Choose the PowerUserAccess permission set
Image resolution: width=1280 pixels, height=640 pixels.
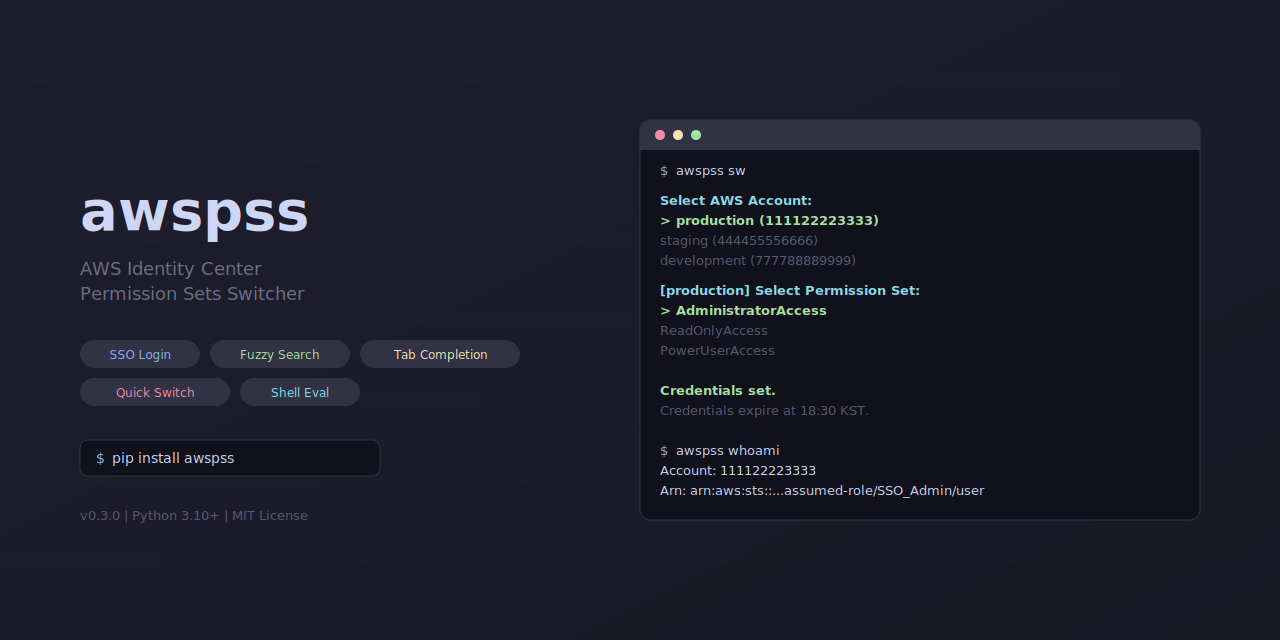717,351
